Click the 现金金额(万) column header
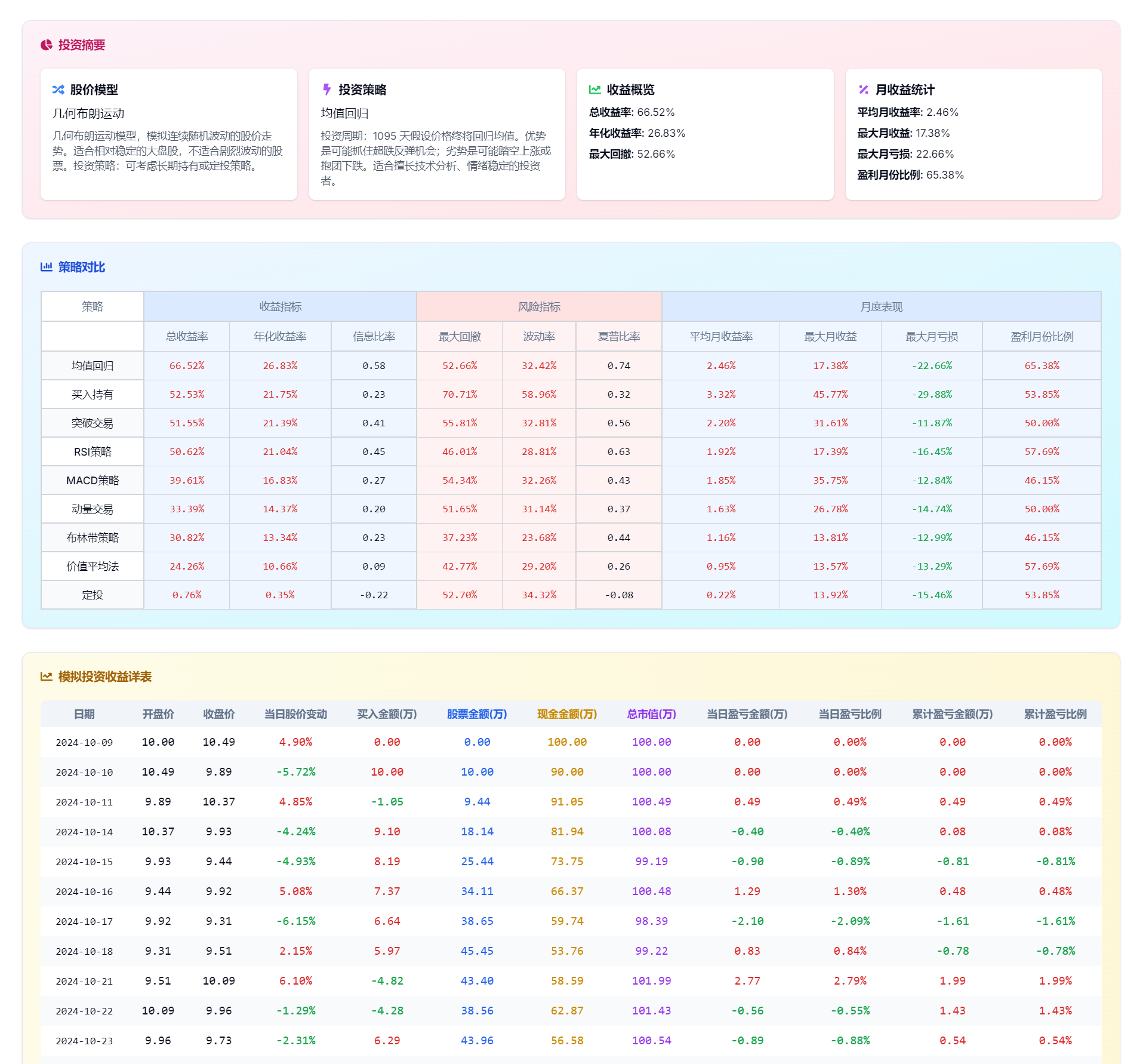The image size is (1146, 1064). pyautogui.click(x=566, y=714)
